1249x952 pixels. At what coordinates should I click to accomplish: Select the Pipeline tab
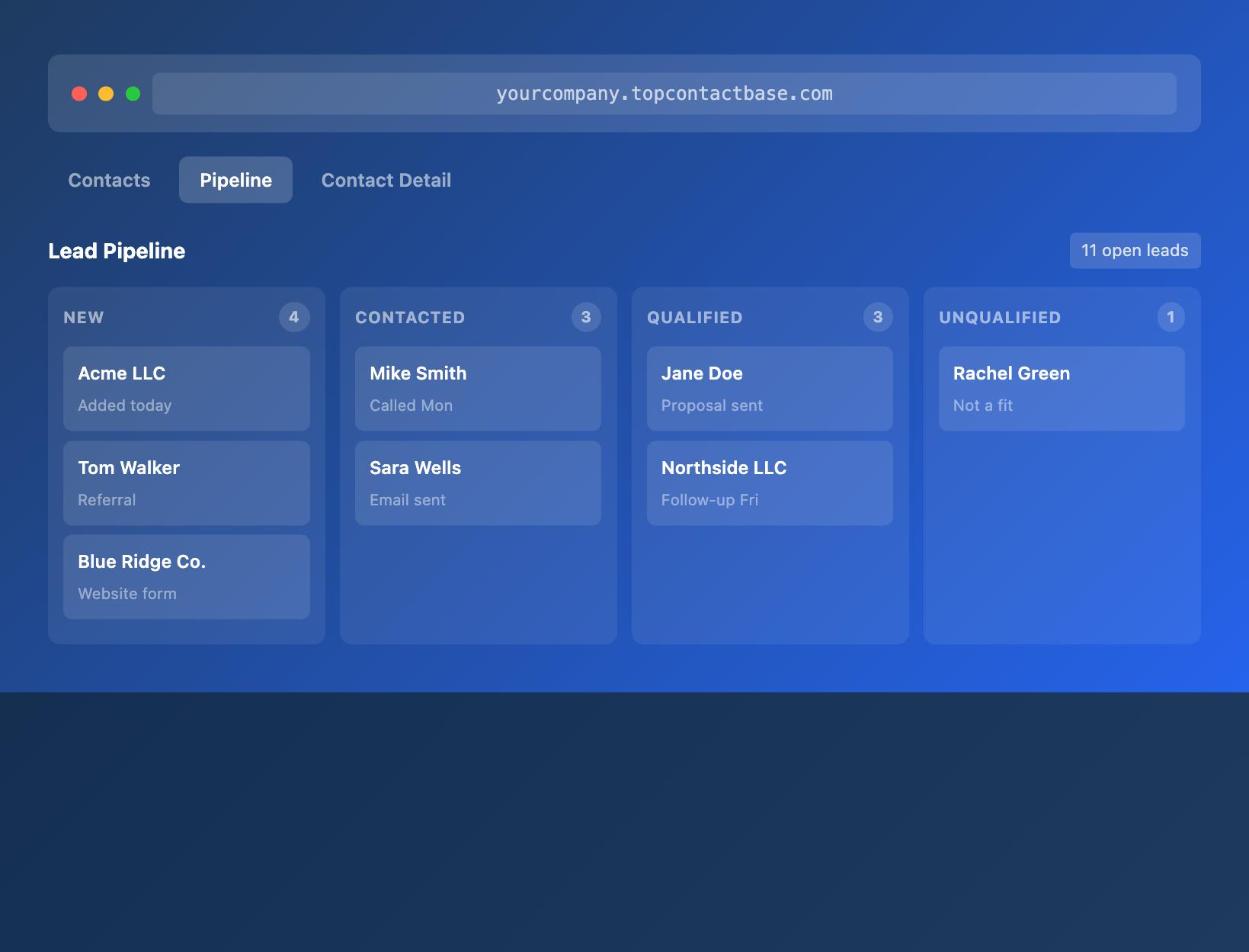[x=236, y=180]
